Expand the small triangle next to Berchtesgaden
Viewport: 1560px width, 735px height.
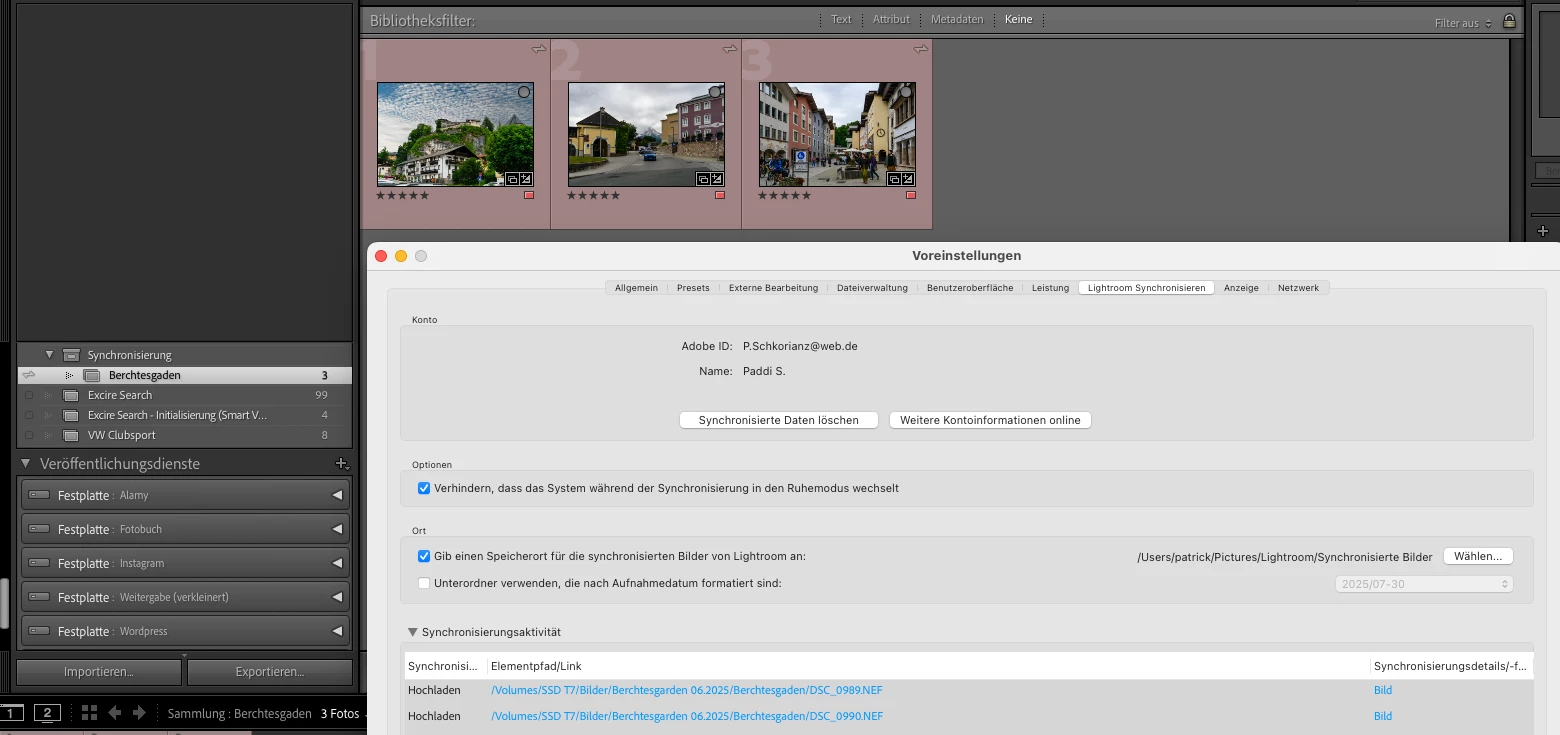69,375
